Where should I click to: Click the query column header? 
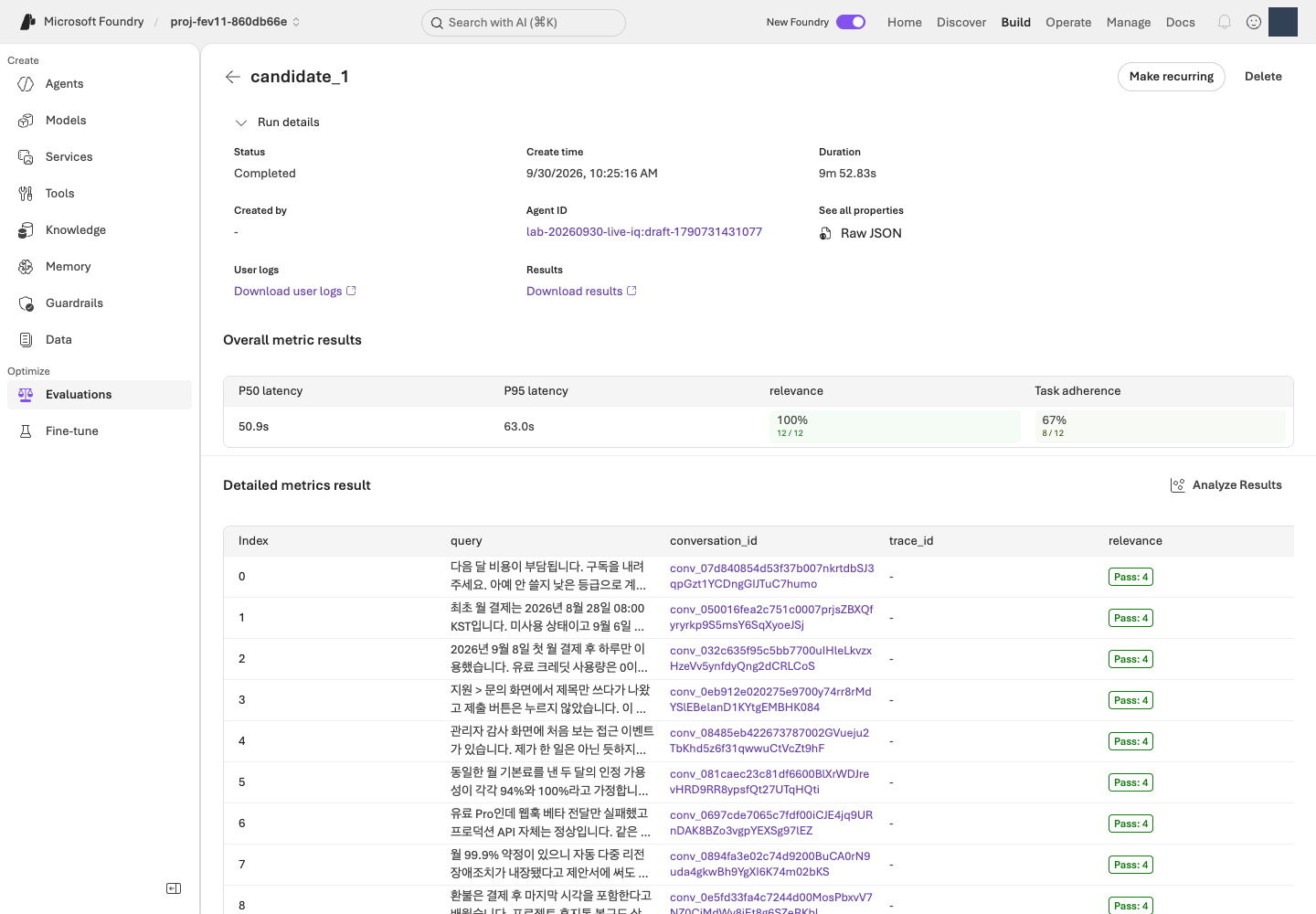pyautogui.click(x=466, y=541)
